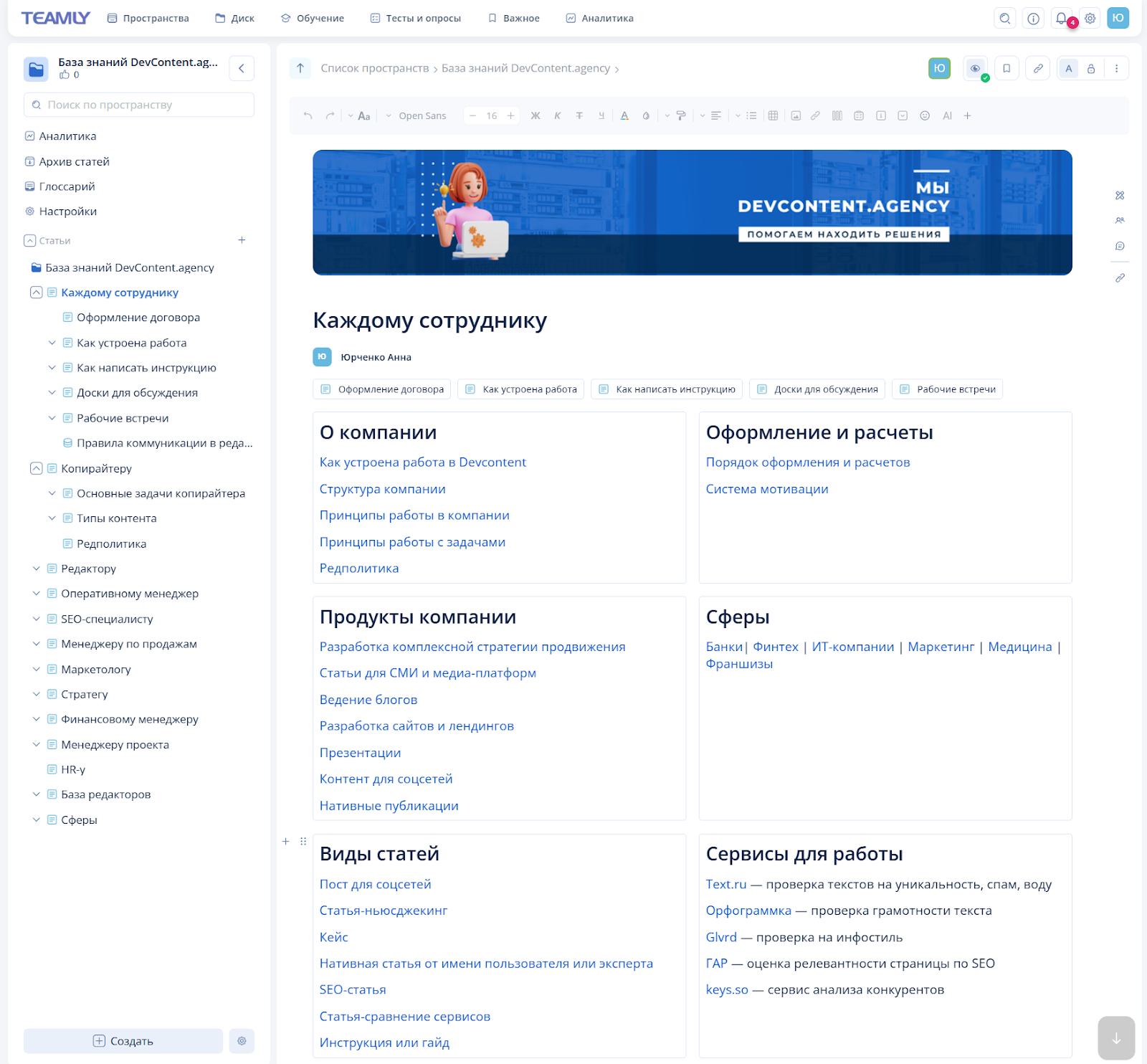The height and width of the screenshot is (1064, 1147).
Task: Open the info help icon in the top bar
Action: (1033, 18)
